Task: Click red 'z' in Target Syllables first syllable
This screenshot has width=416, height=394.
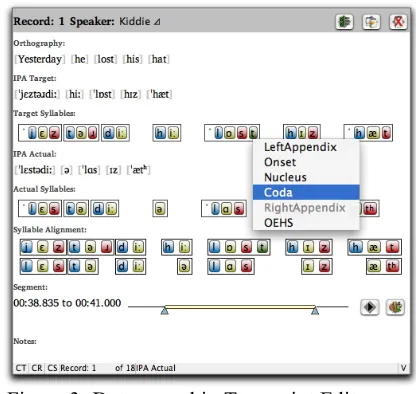Action: 54,133
